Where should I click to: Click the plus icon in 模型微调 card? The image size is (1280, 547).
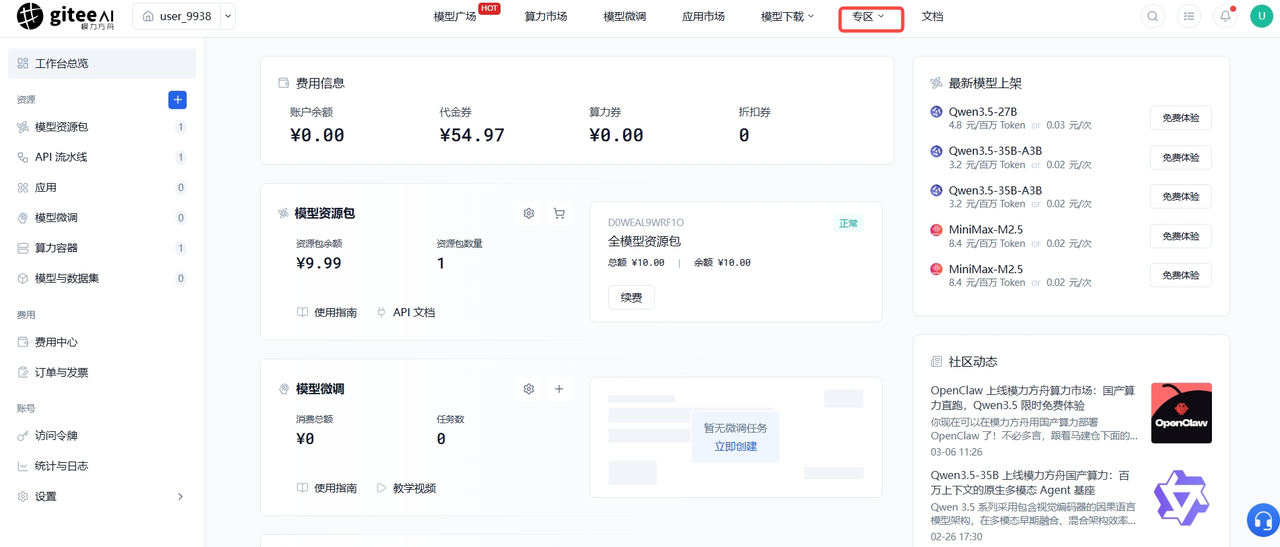click(x=559, y=389)
